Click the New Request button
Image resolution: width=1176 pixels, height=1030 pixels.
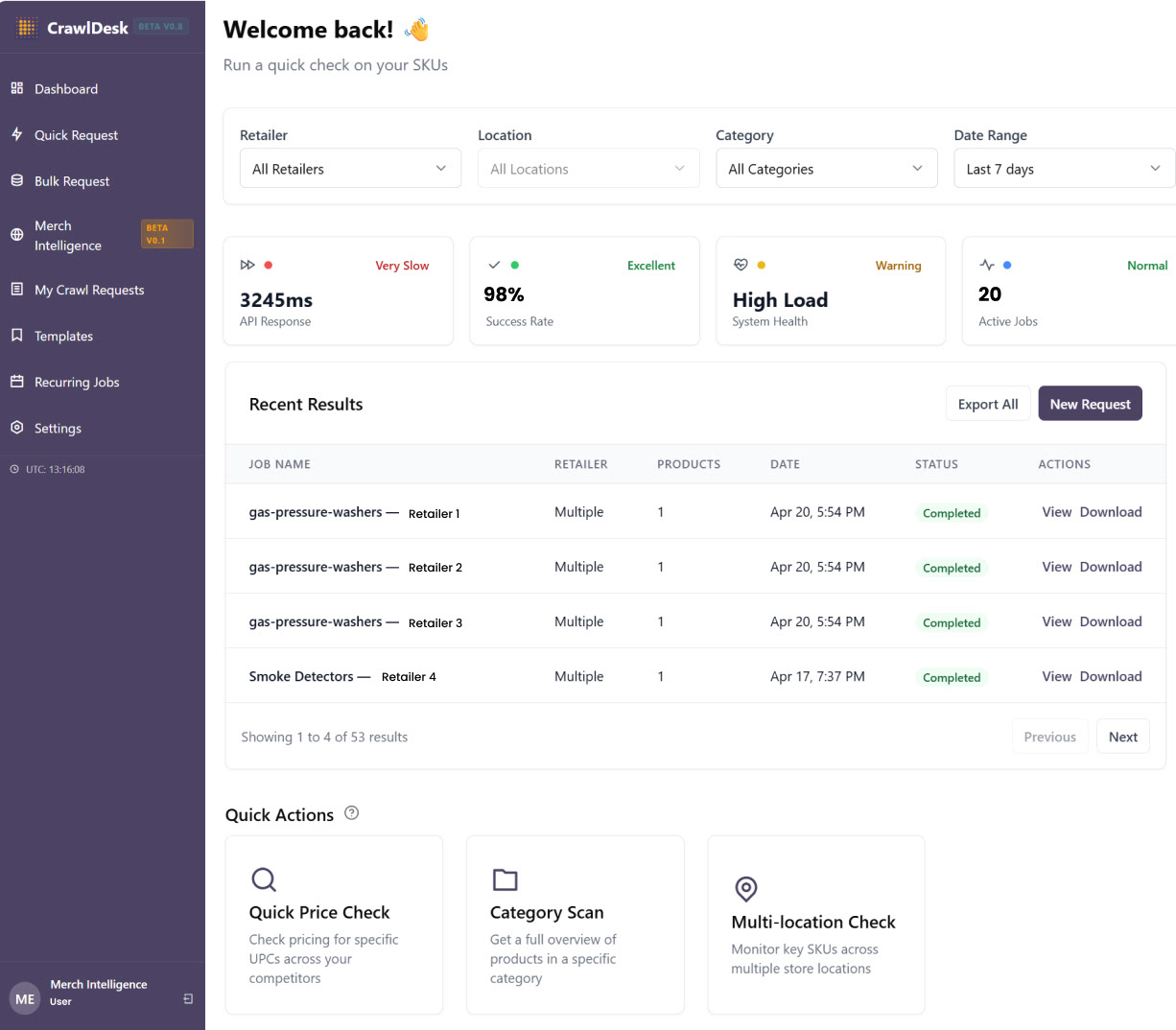1090,404
